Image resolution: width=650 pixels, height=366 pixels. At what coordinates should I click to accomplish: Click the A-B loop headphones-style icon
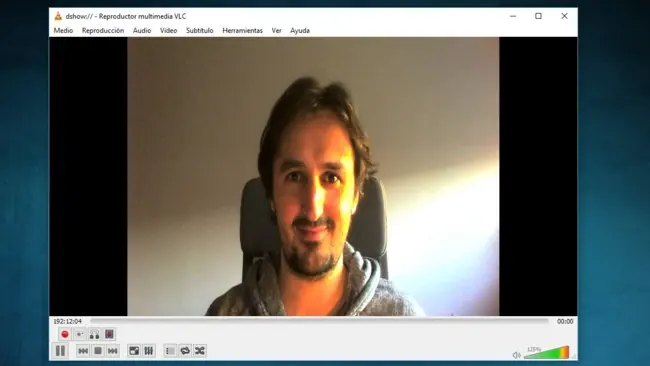pyautogui.click(x=95, y=334)
